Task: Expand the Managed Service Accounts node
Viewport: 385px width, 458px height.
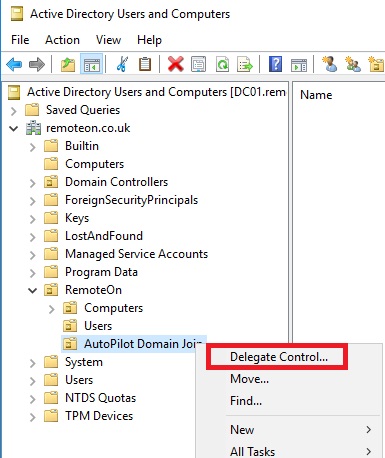Action: 32,255
